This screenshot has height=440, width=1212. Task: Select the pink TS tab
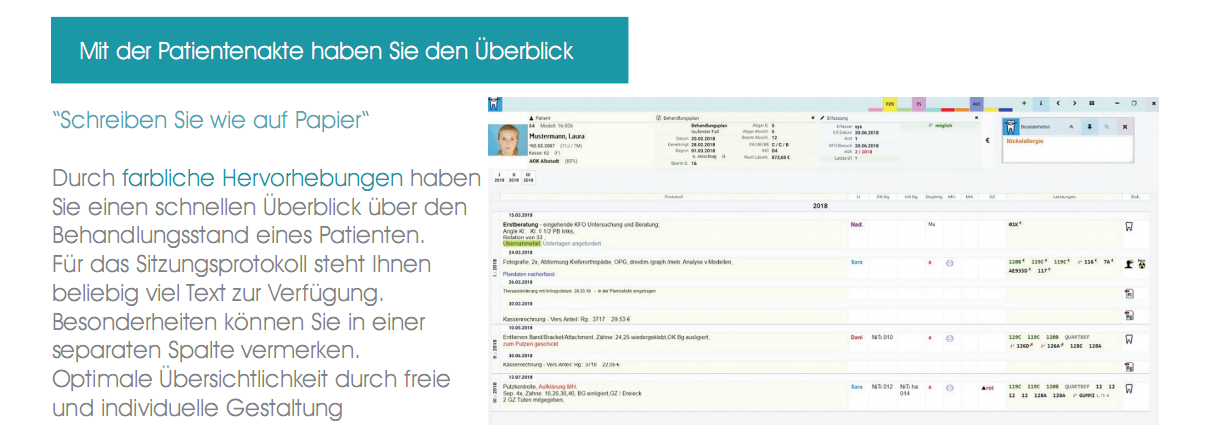point(918,103)
